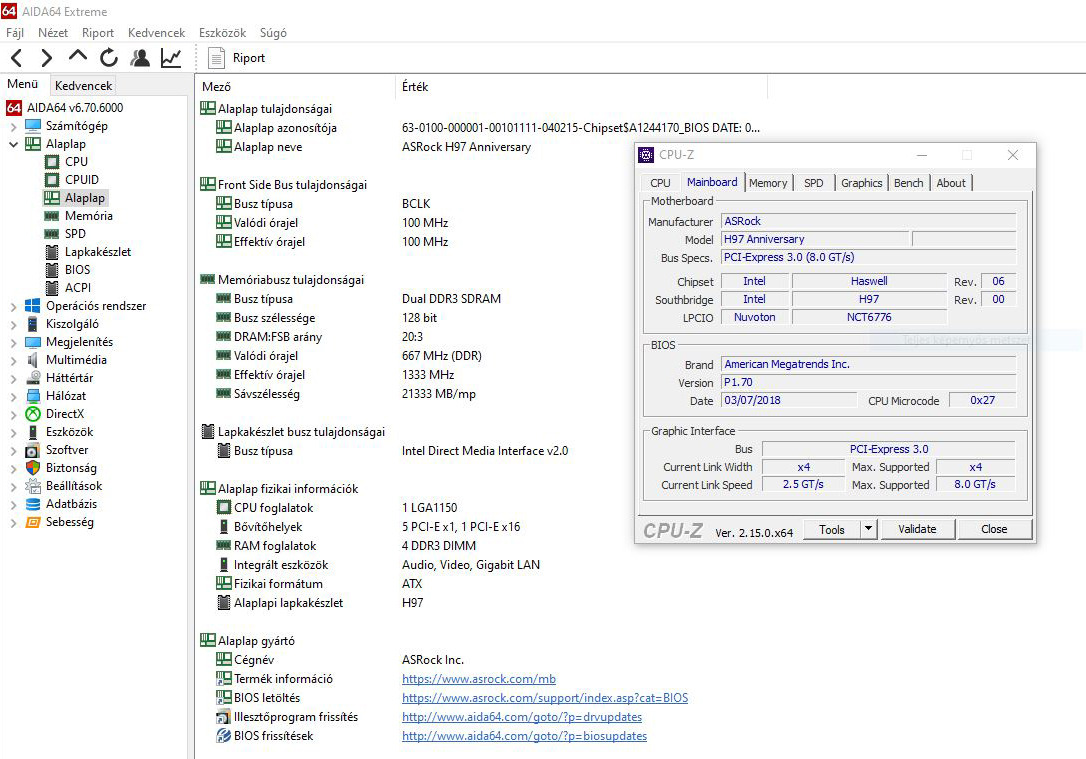Screen dimensions: 1086x759
Task: Click the graph chart toolbar icon
Action: click(x=171, y=58)
